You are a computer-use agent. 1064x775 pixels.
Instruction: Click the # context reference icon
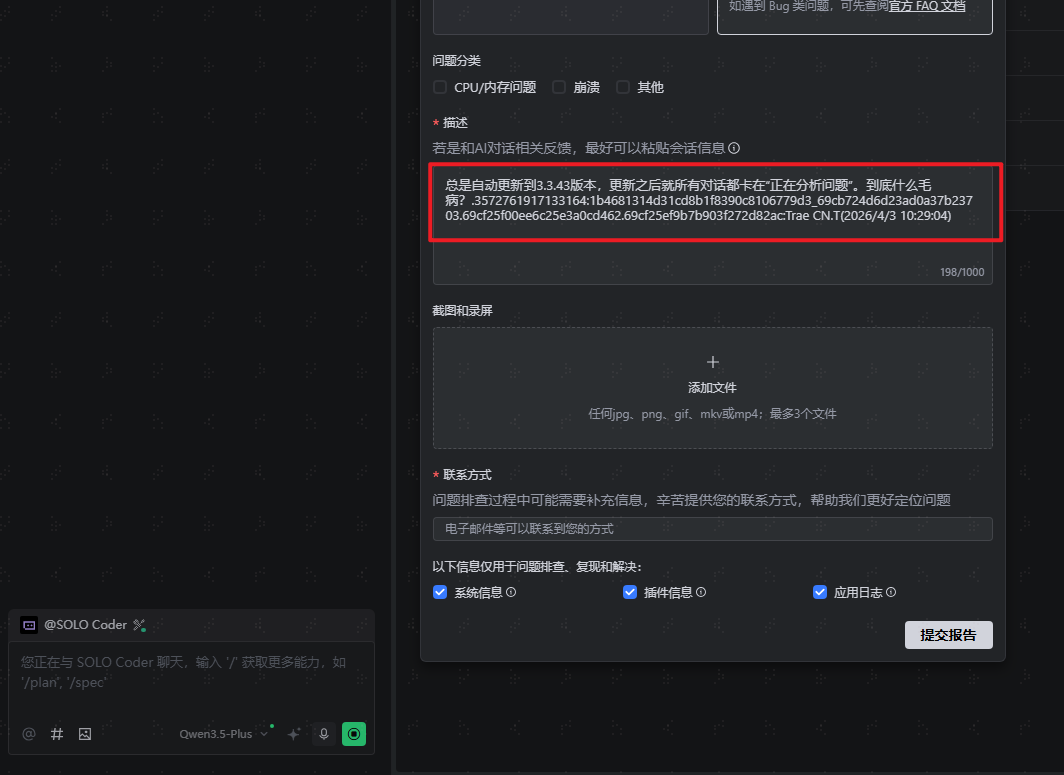pos(57,734)
